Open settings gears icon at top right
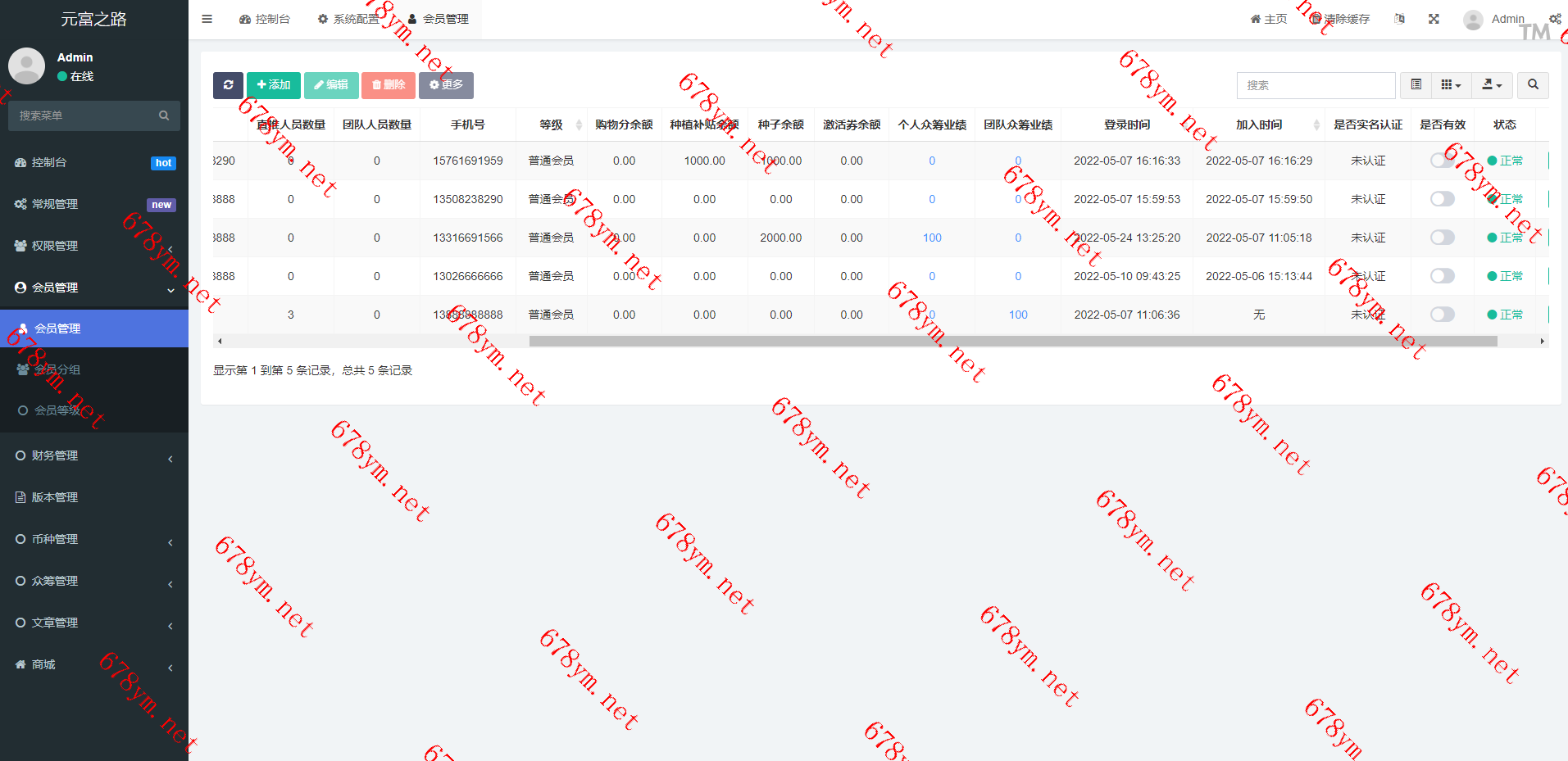 [x=1554, y=19]
